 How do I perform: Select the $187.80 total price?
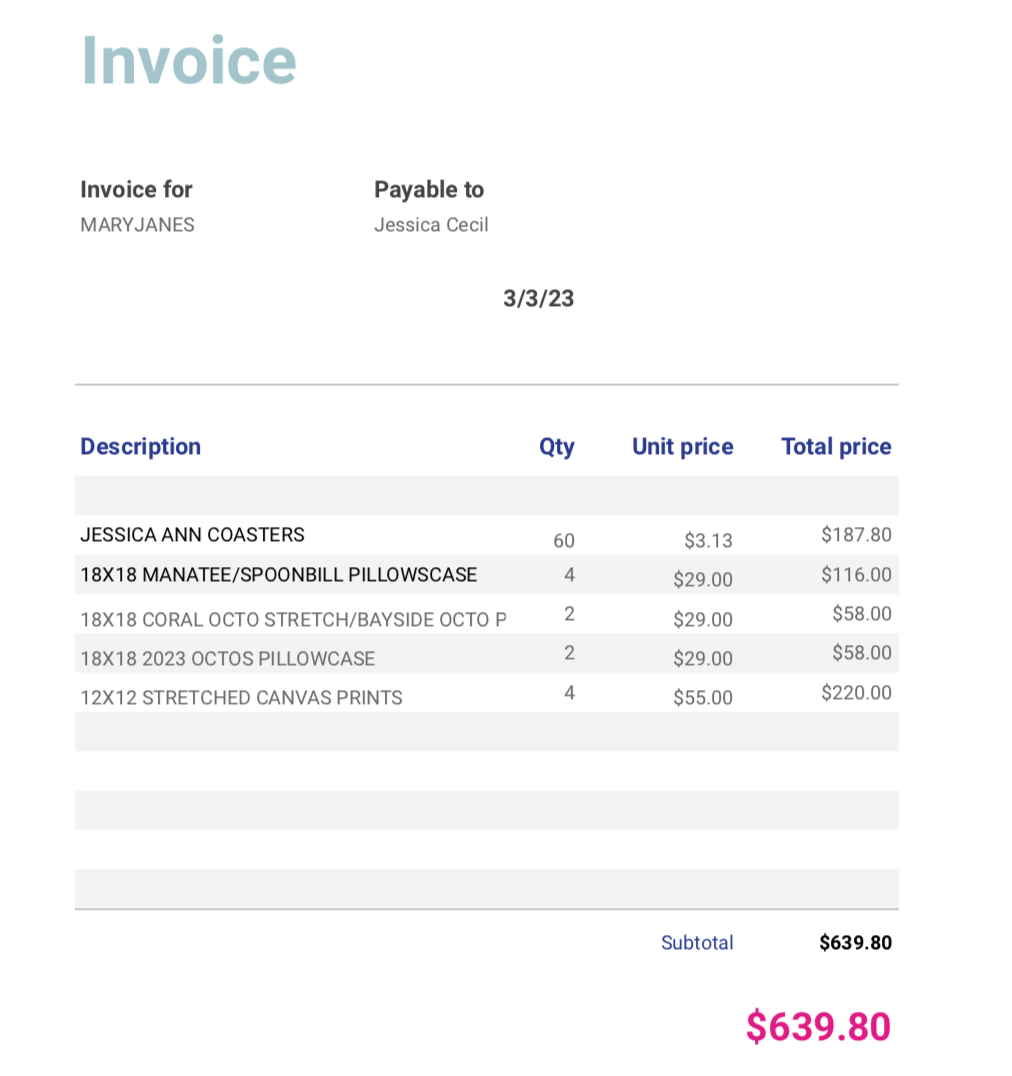click(x=856, y=535)
